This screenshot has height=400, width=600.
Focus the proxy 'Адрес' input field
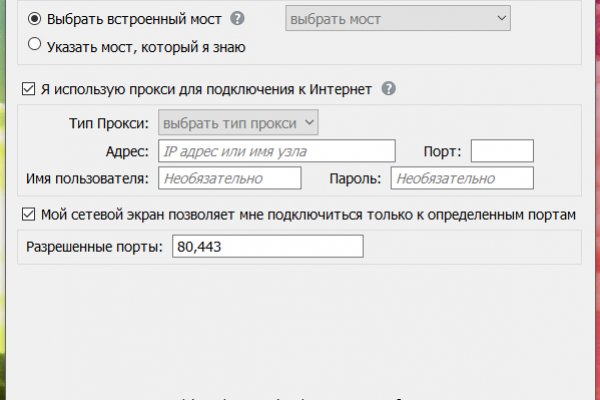click(276, 151)
